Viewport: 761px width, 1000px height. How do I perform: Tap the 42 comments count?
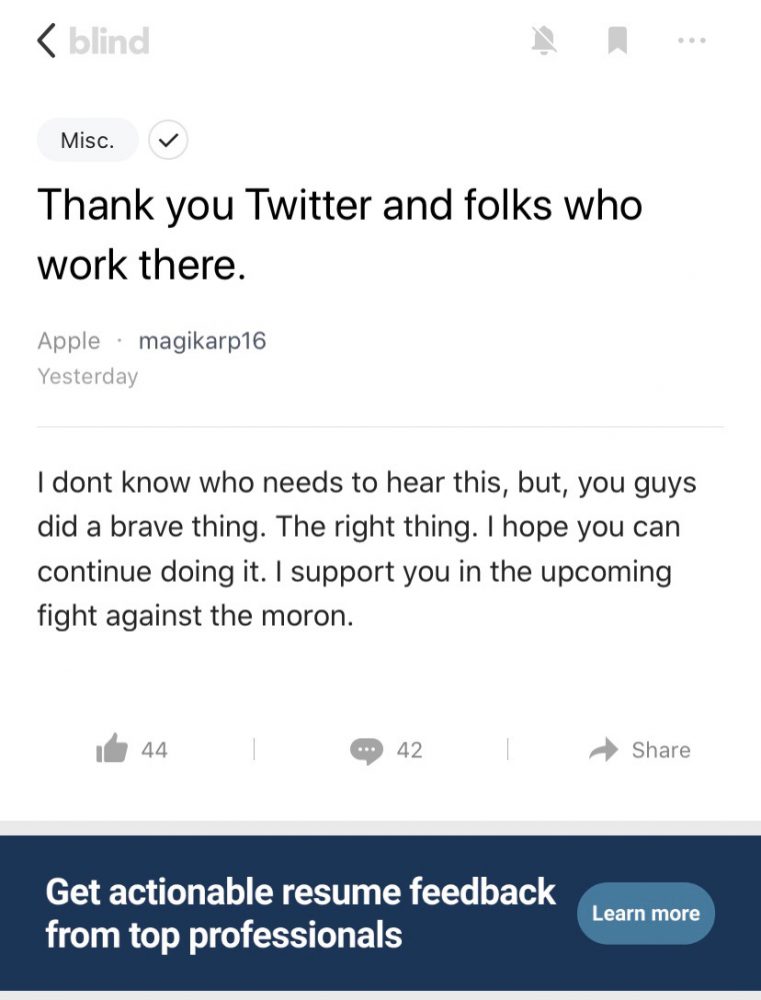(x=410, y=750)
